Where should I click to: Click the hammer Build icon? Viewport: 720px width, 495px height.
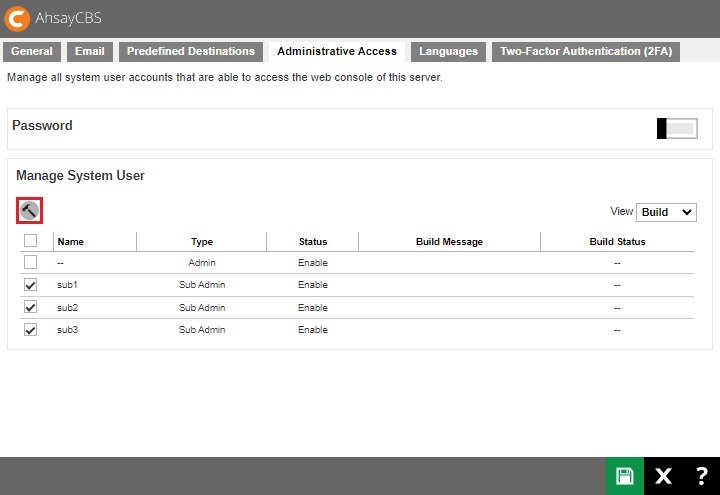coord(29,210)
